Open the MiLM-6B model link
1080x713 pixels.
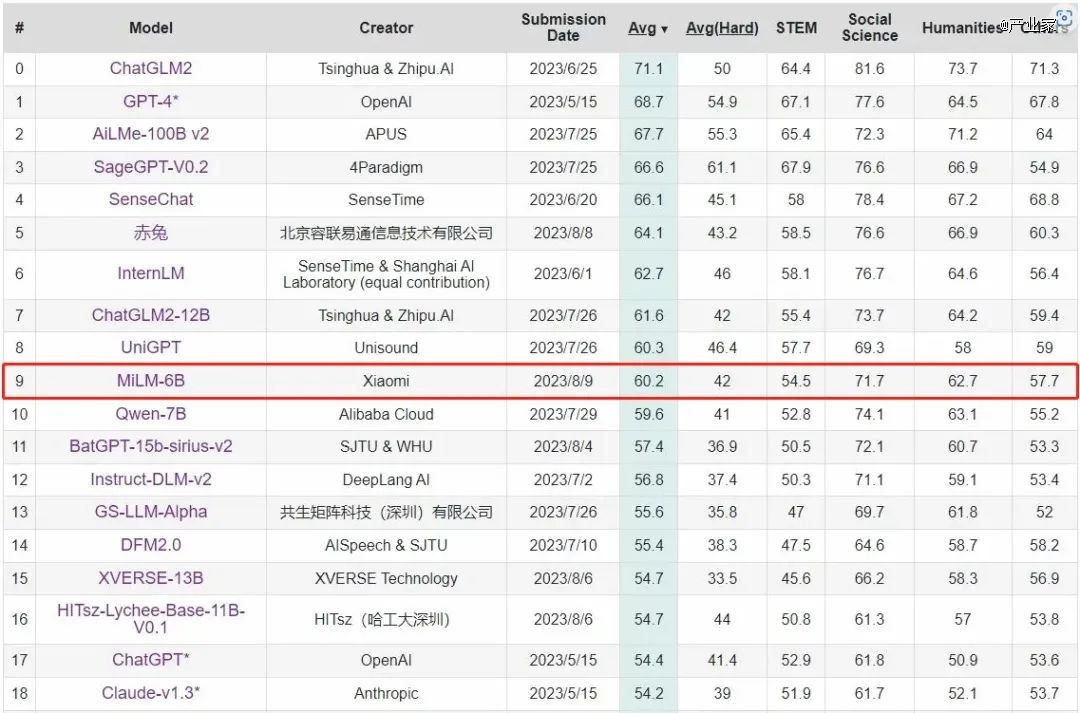[x=151, y=380]
